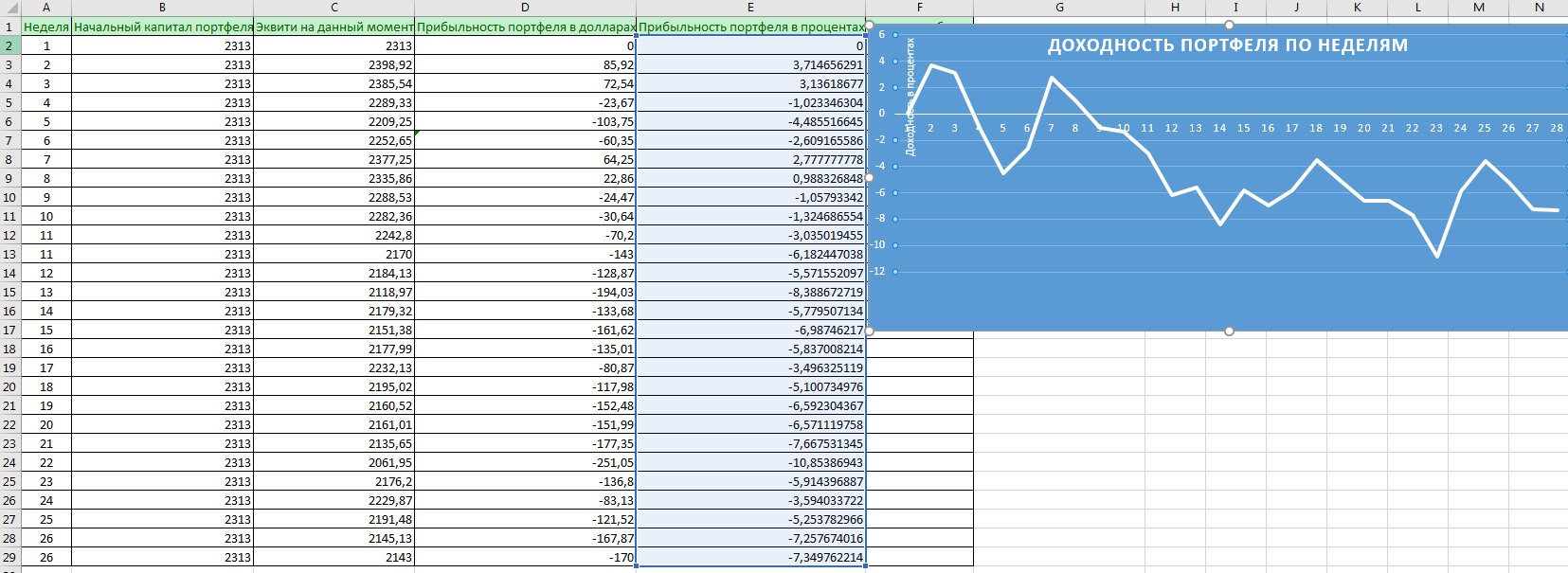Click the chart title ДОХОДНОСТЬ ПОРТФЕЛЯ ПО НЕДЕЛЯМ
The width and height of the screenshot is (1568, 573).
(x=1227, y=45)
